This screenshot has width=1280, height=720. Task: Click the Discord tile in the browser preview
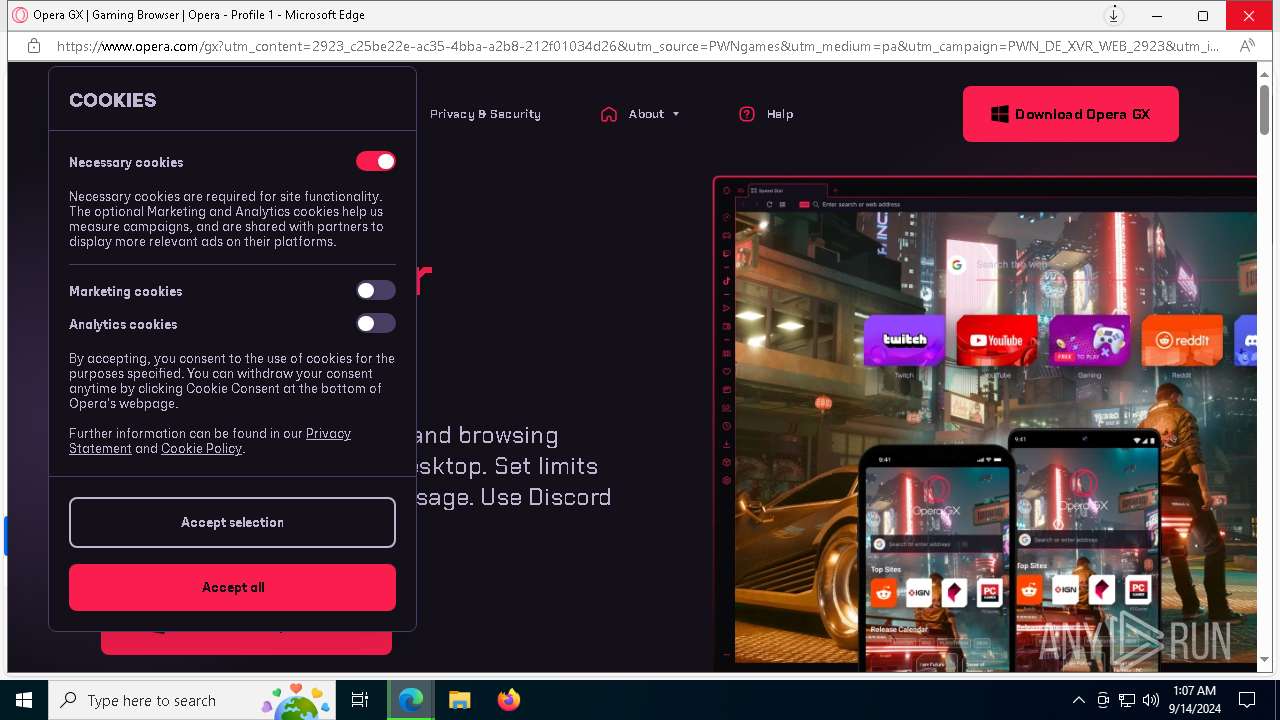click(1246, 341)
